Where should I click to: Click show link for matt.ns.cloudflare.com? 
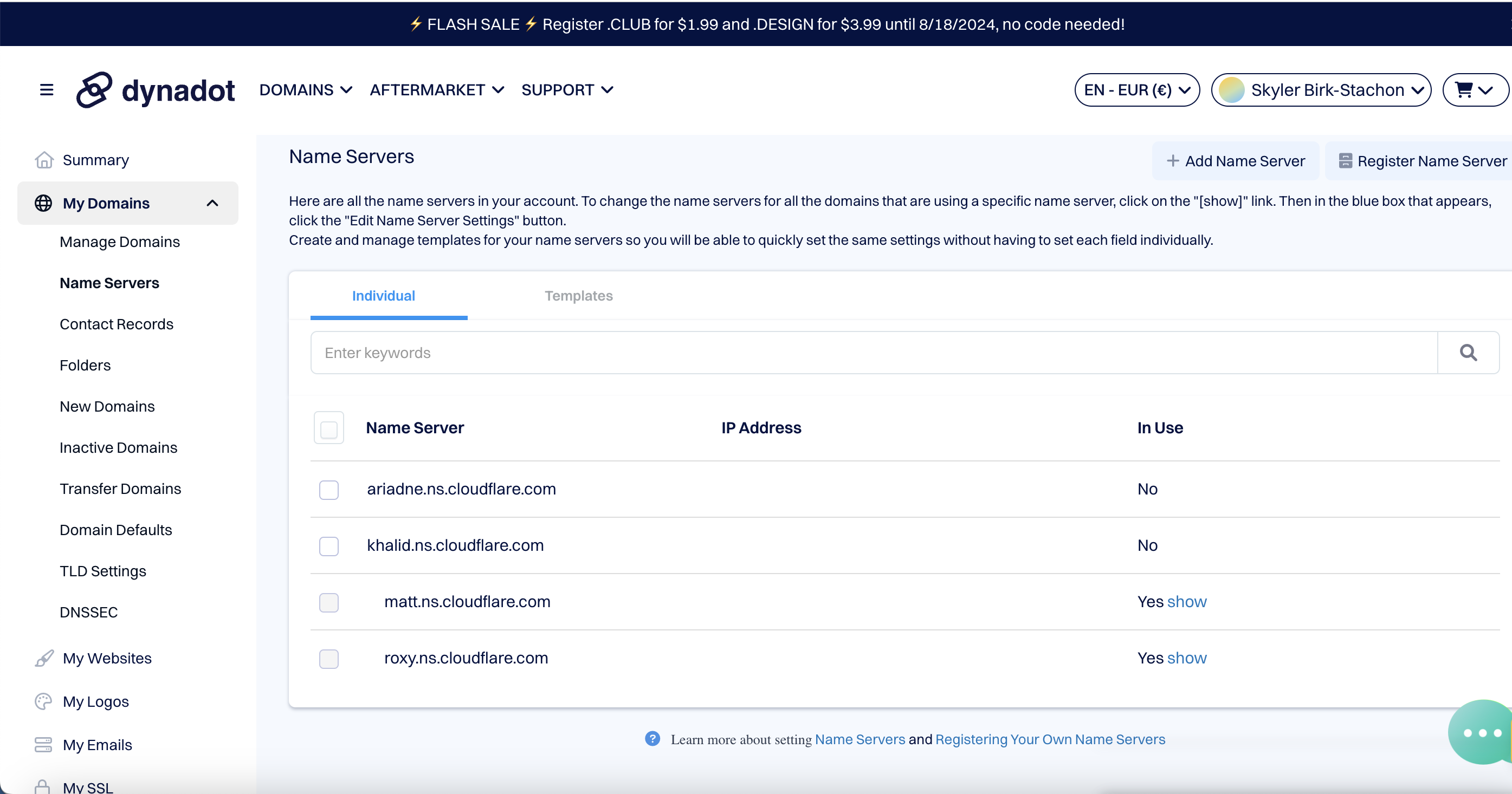(x=1186, y=602)
